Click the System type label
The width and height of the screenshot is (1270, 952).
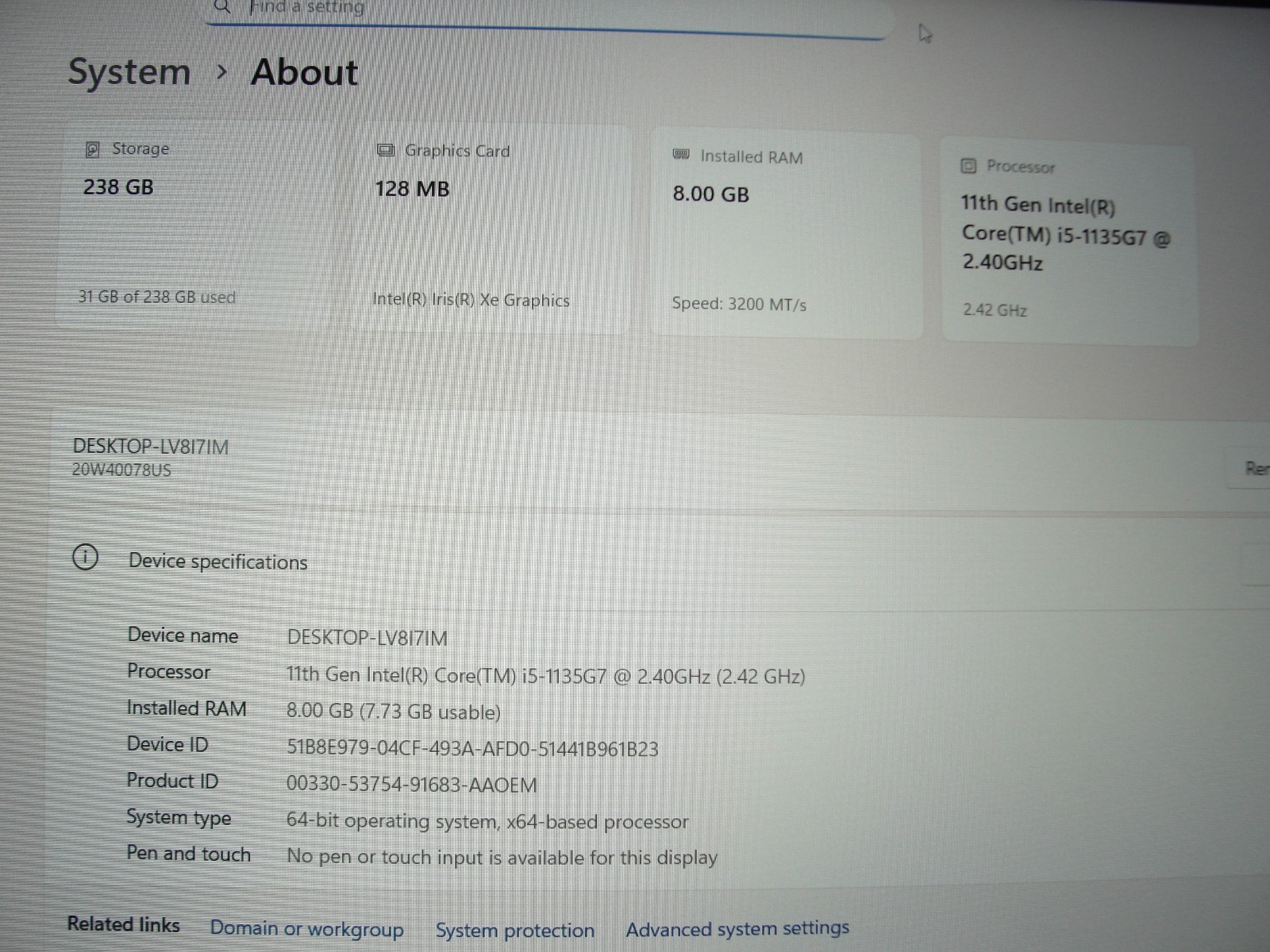click(x=179, y=817)
